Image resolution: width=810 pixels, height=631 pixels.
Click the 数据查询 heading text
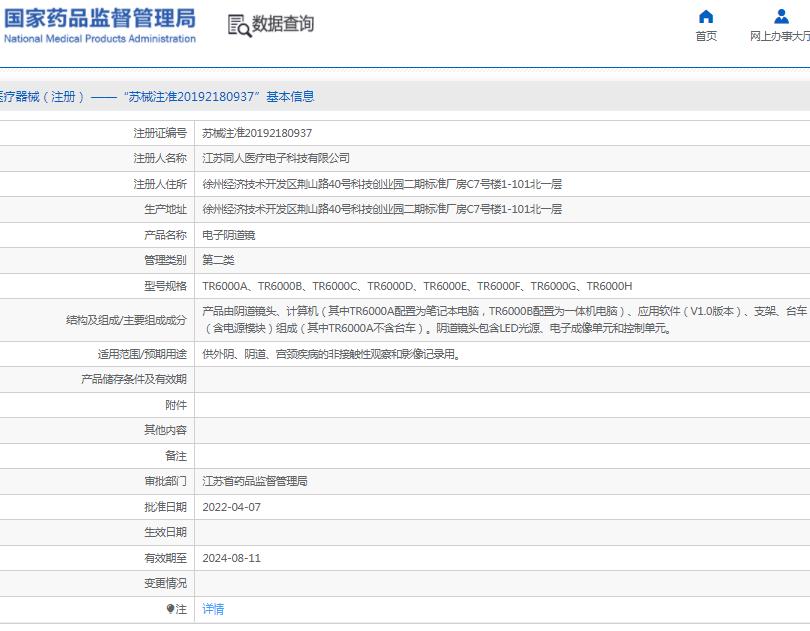click(x=283, y=24)
